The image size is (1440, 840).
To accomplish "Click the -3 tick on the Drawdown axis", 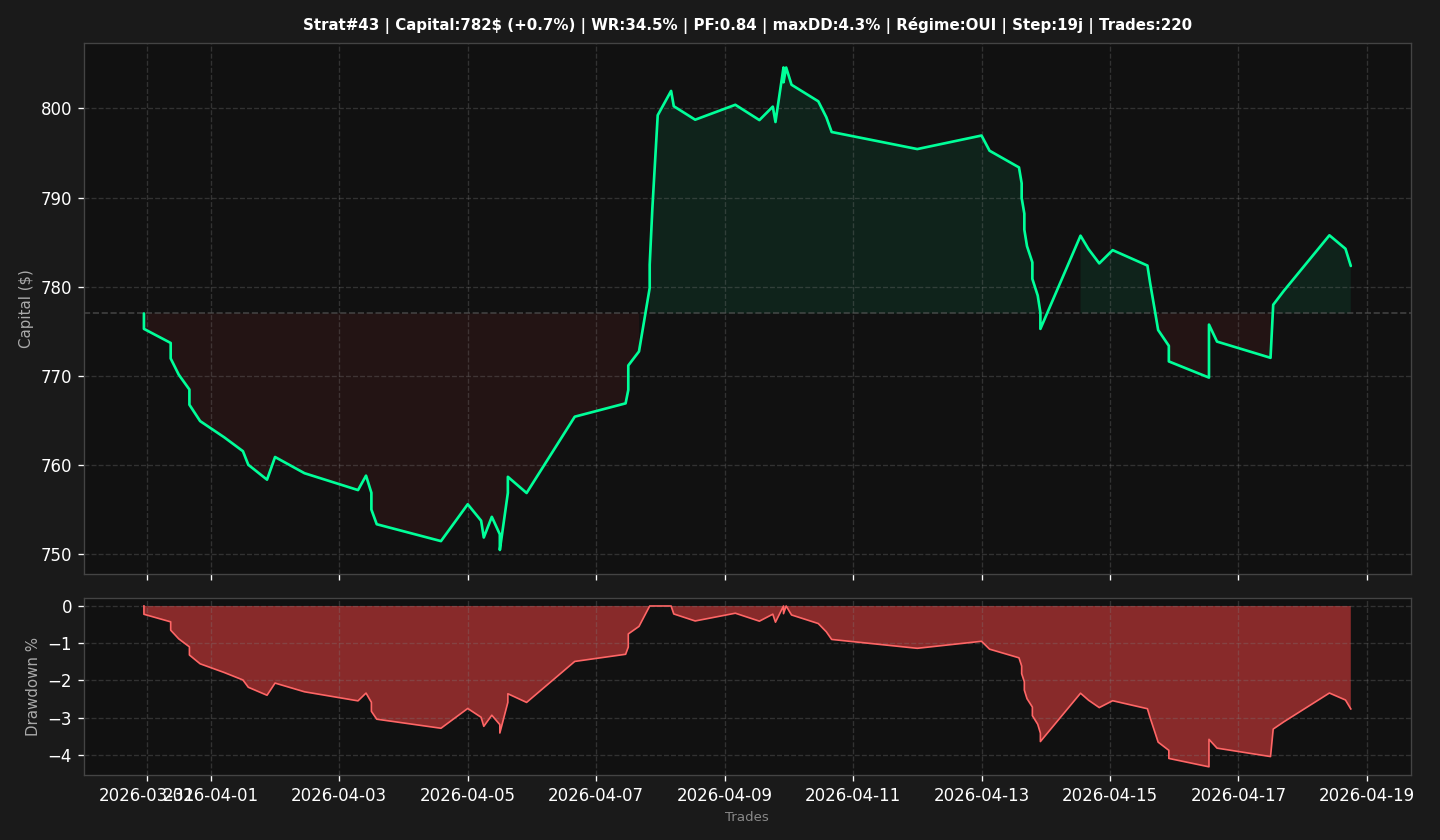I will click(62, 719).
